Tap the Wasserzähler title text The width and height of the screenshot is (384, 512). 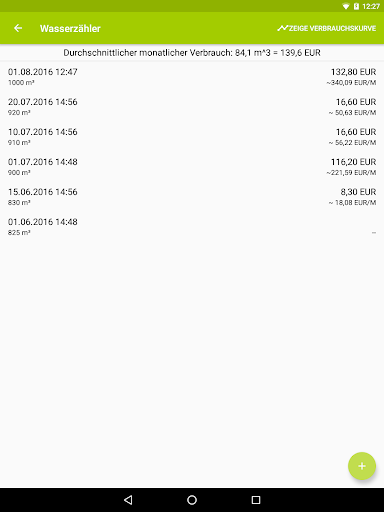click(x=70, y=29)
